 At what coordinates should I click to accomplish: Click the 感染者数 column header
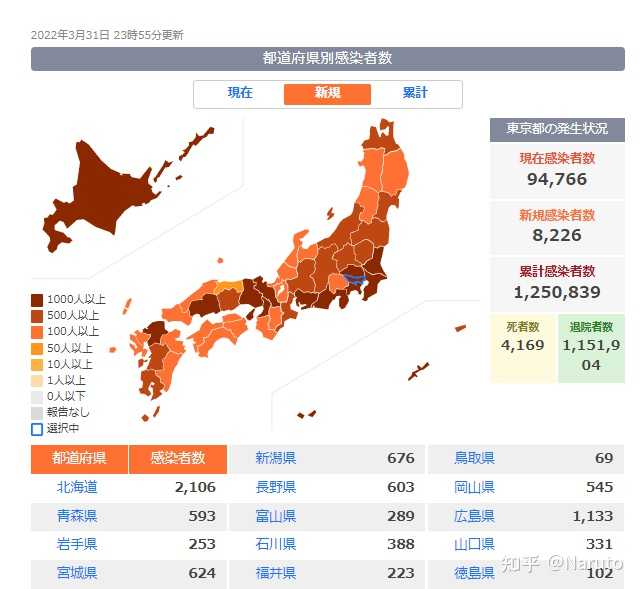(x=178, y=459)
